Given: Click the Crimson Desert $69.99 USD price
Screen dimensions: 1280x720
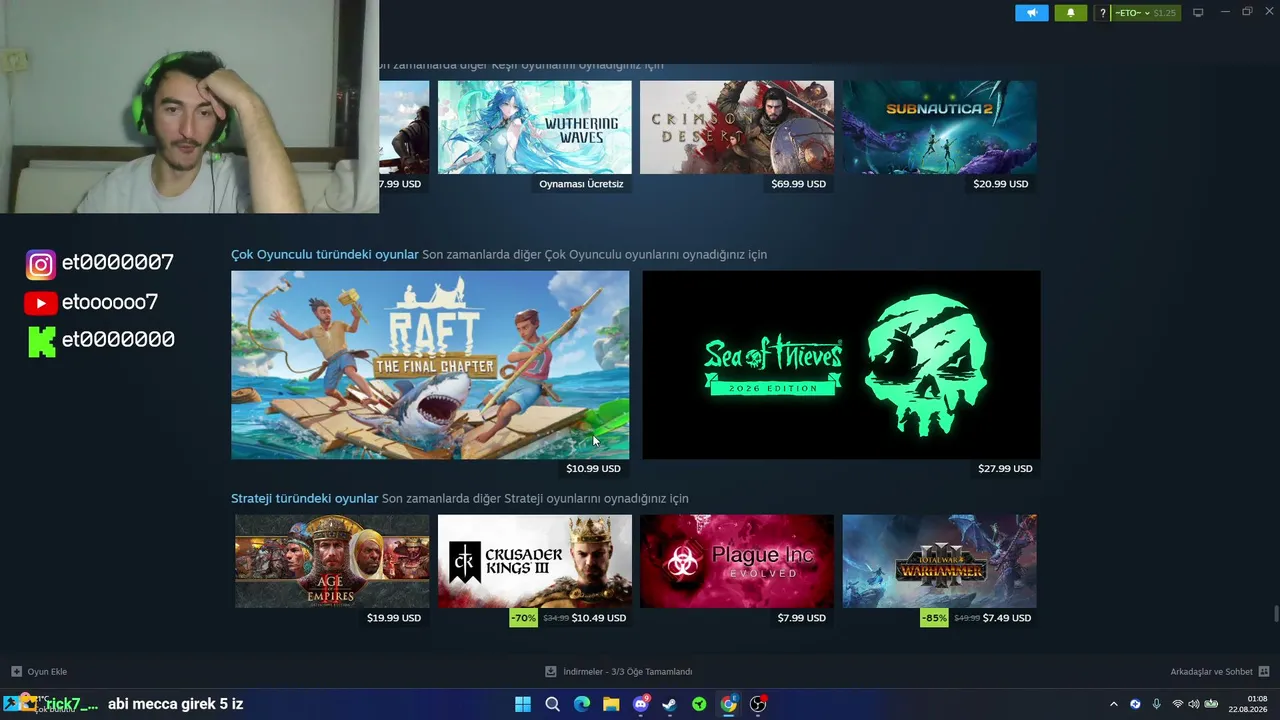Looking at the screenshot, I should click(x=799, y=184).
